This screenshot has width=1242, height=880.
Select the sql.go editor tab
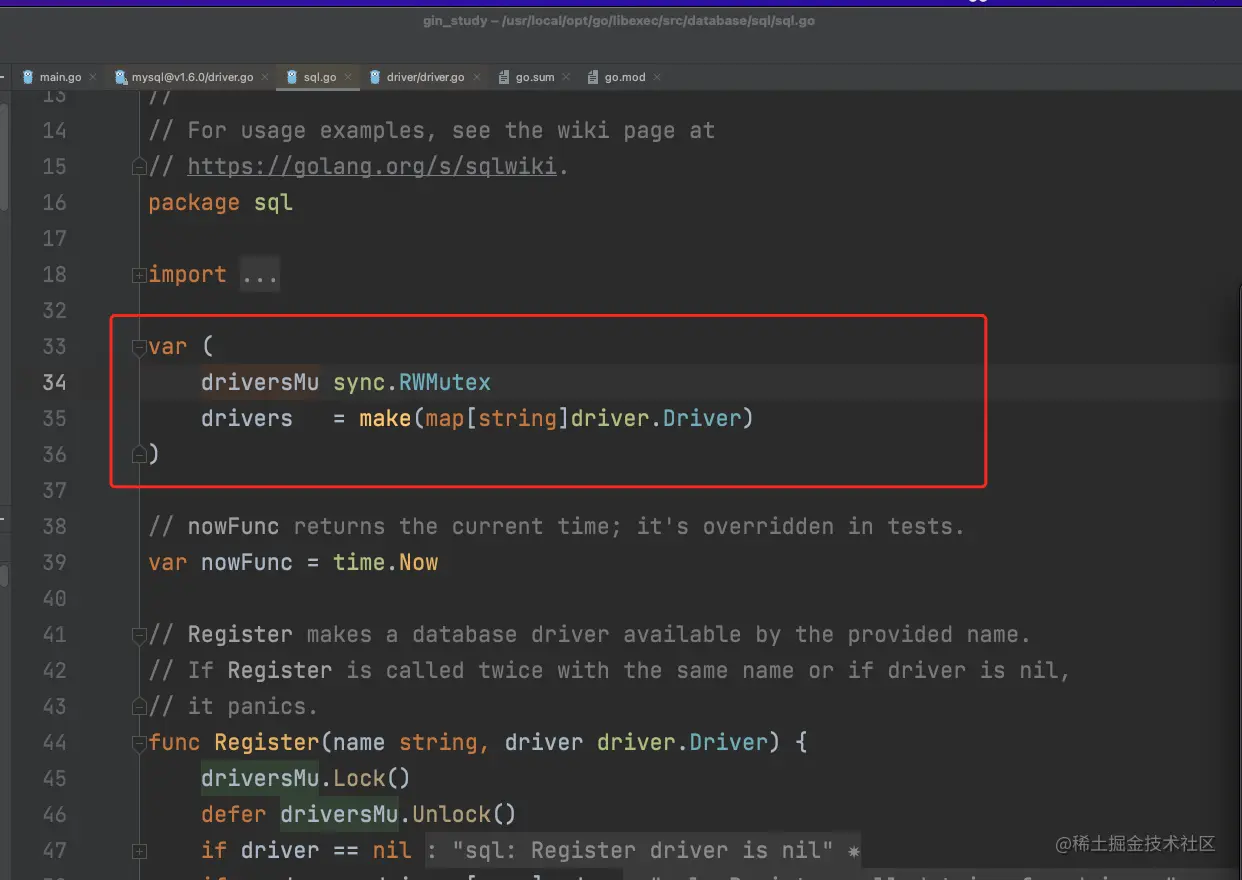point(319,77)
